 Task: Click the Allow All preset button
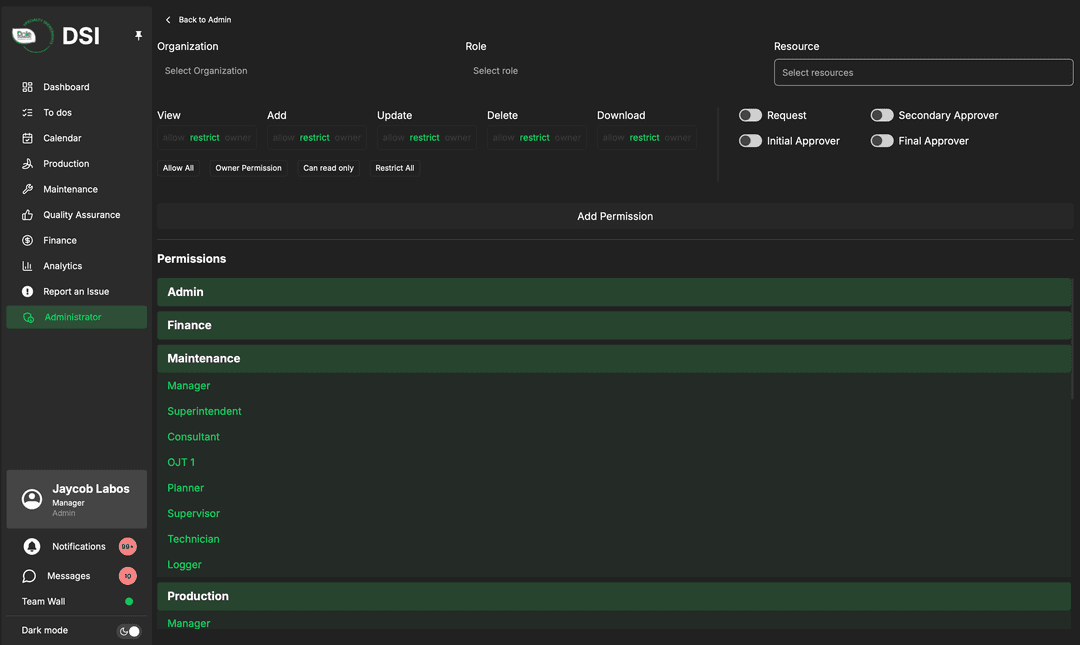pyautogui.click(x=179, y=168)
